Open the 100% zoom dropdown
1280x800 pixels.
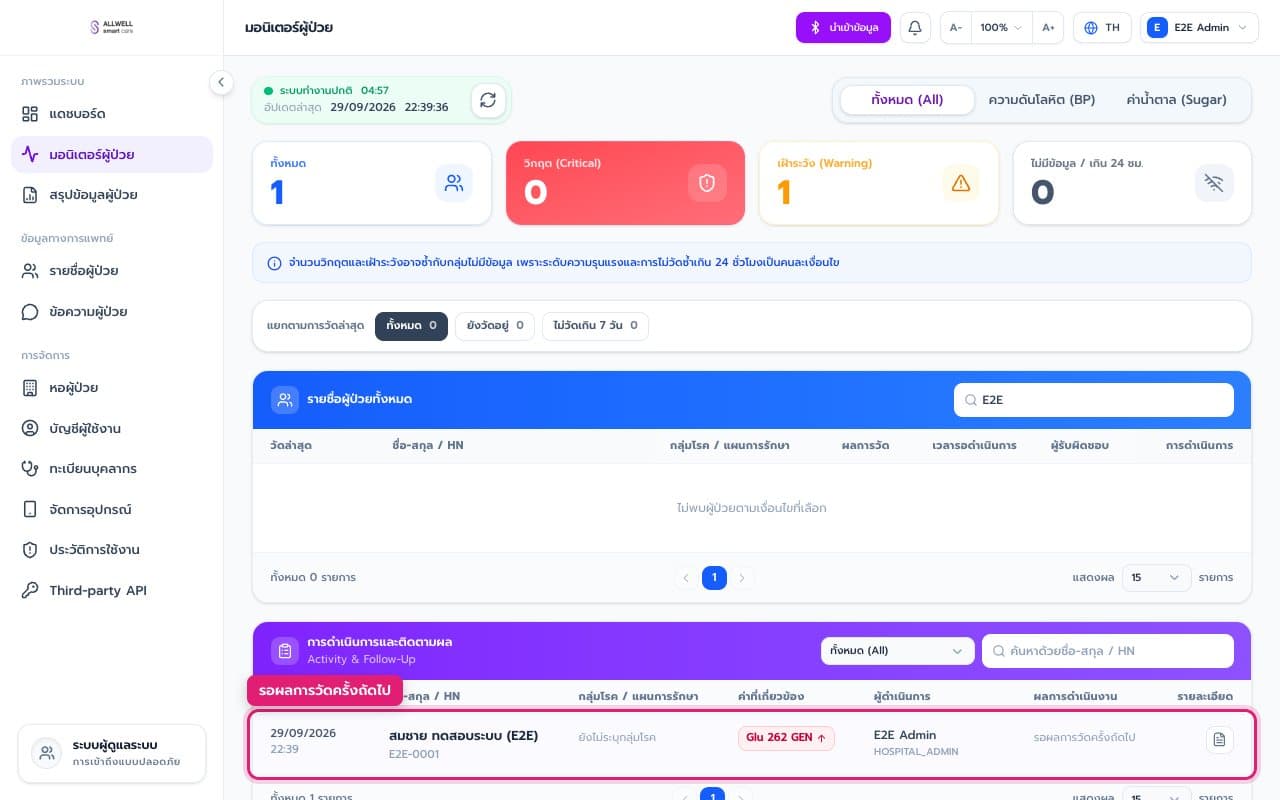tap(1001, 27)
